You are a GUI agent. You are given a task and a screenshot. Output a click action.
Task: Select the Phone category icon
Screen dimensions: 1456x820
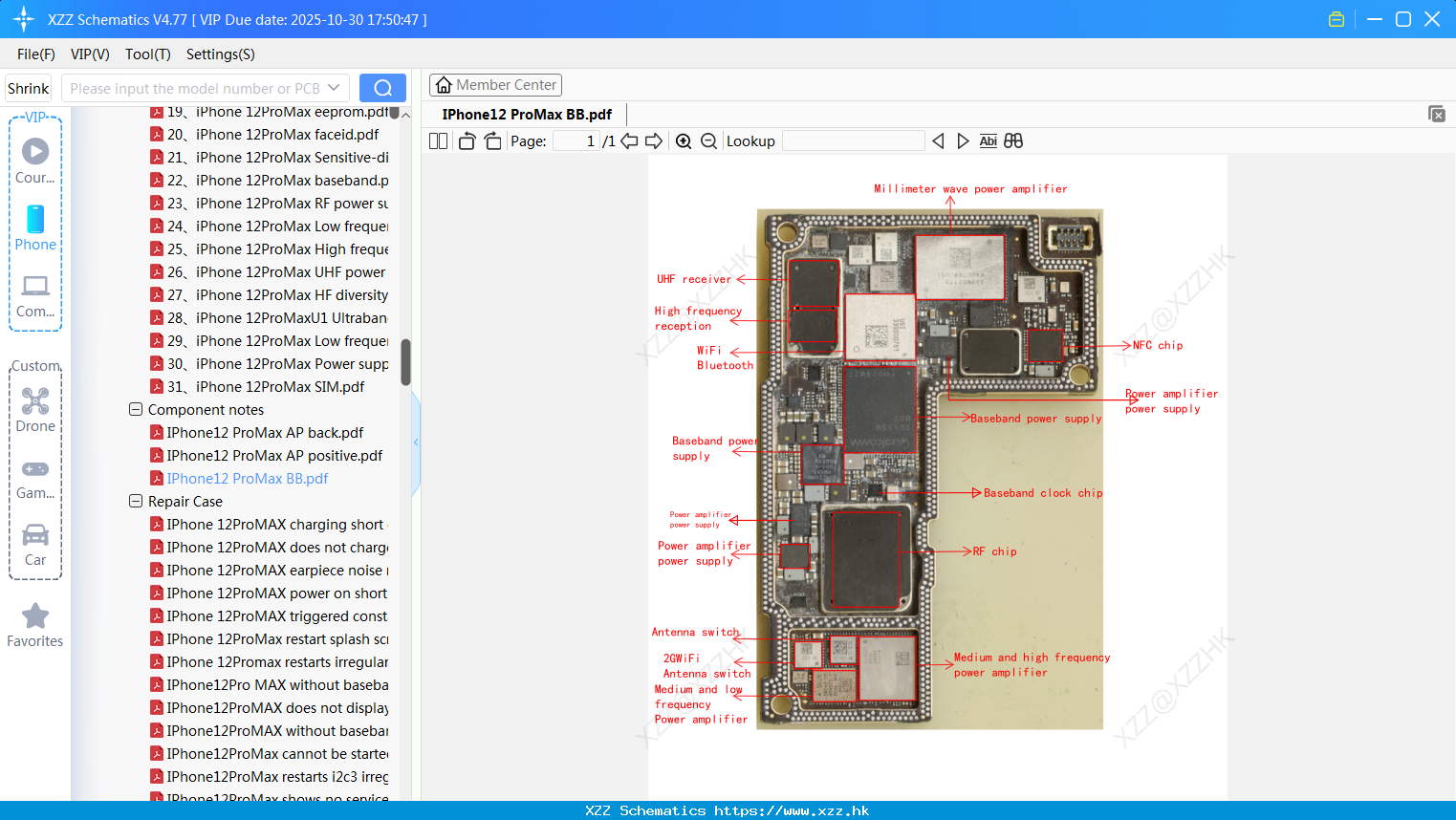pos(35,227)
